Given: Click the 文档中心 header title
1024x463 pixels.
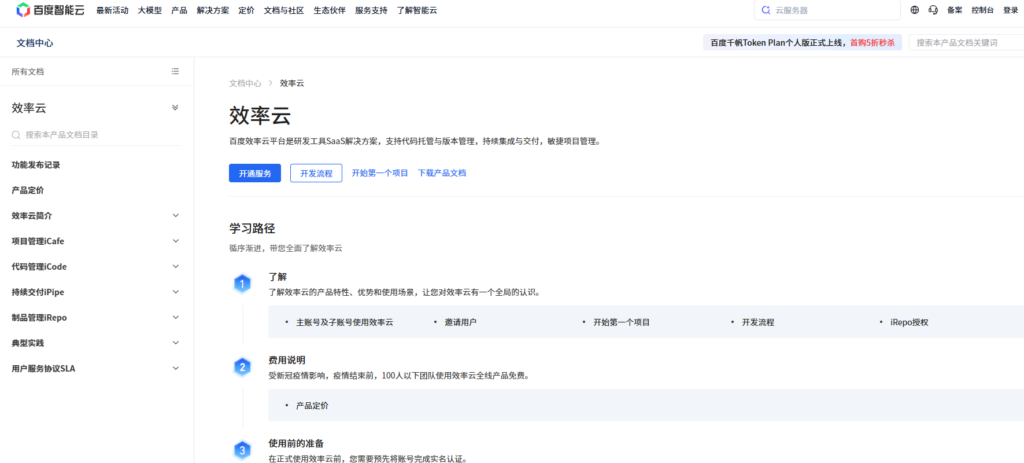Looking at the screenshot, I should tap(35, 43).
